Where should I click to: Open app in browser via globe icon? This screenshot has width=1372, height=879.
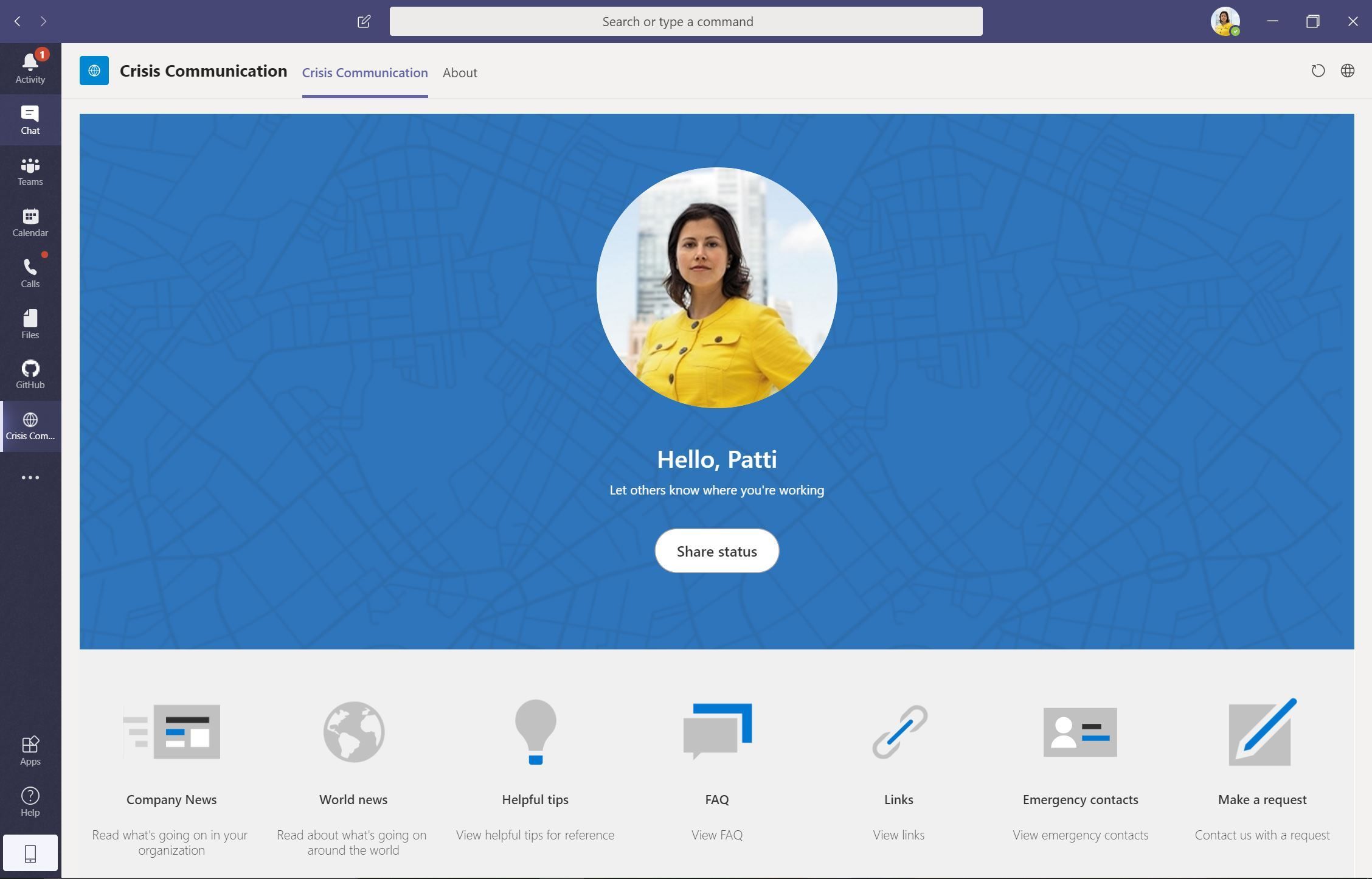1347,71
